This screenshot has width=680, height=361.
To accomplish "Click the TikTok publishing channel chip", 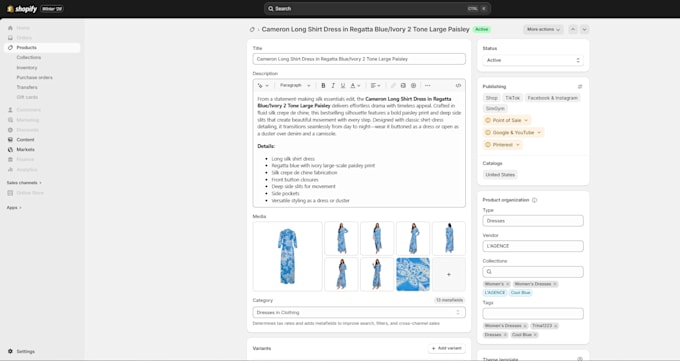I will pos(512,98).
